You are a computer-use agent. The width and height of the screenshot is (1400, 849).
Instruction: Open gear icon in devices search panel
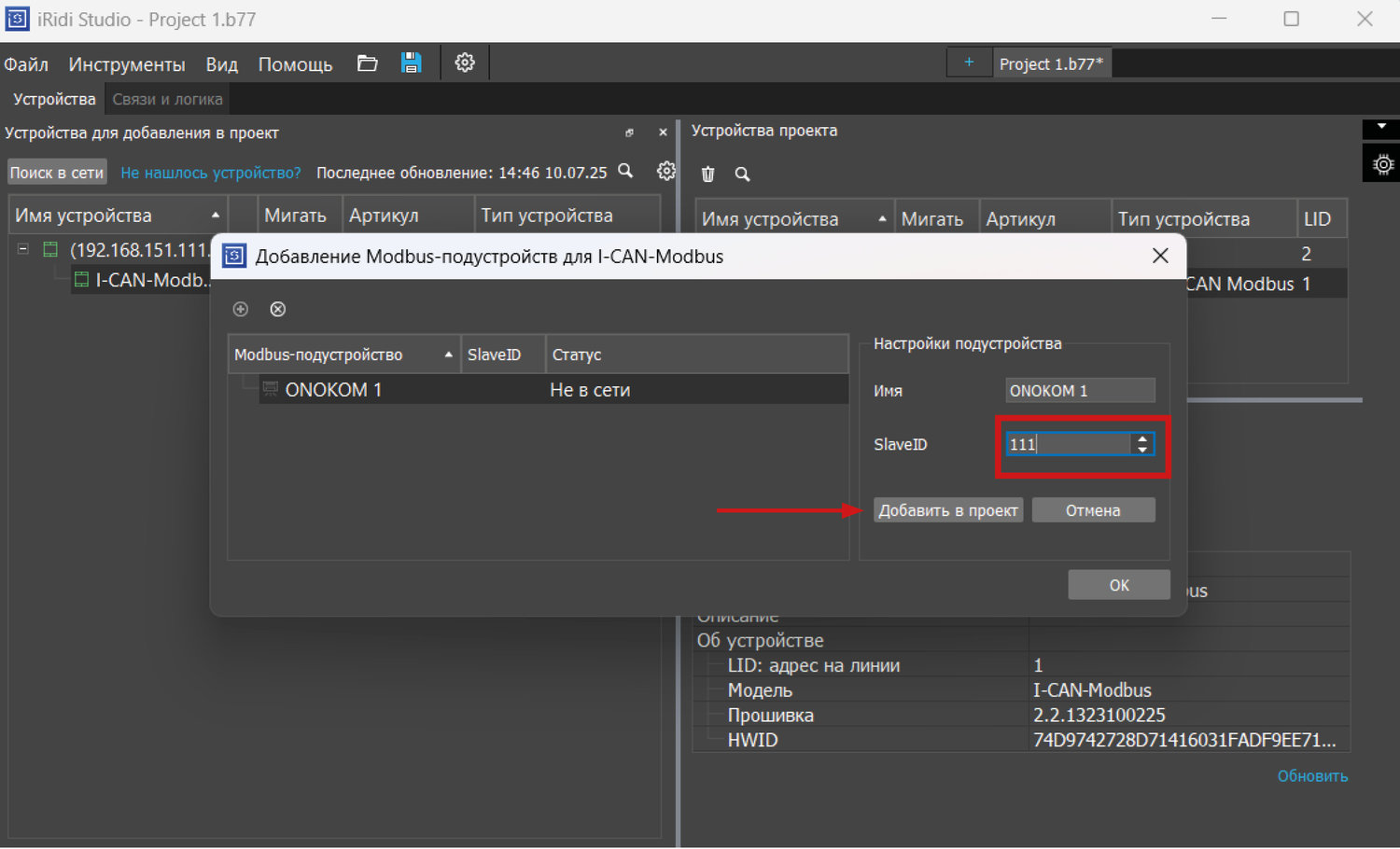coord(665,172)
